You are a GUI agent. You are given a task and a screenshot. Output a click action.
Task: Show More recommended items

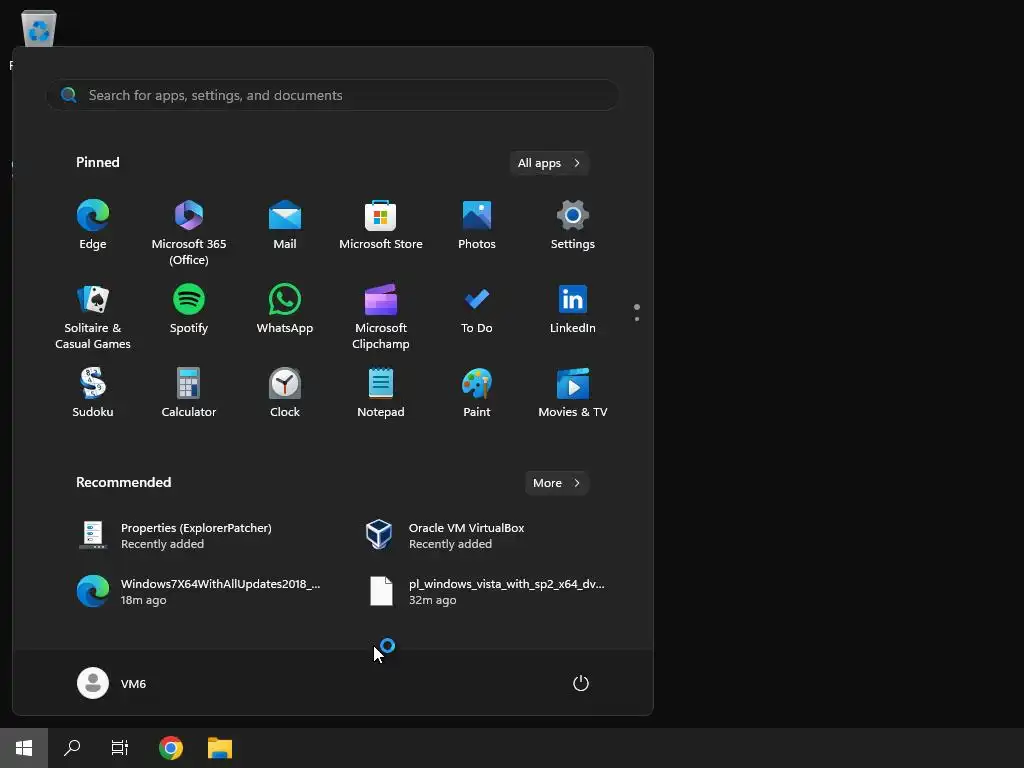(556, 483)
